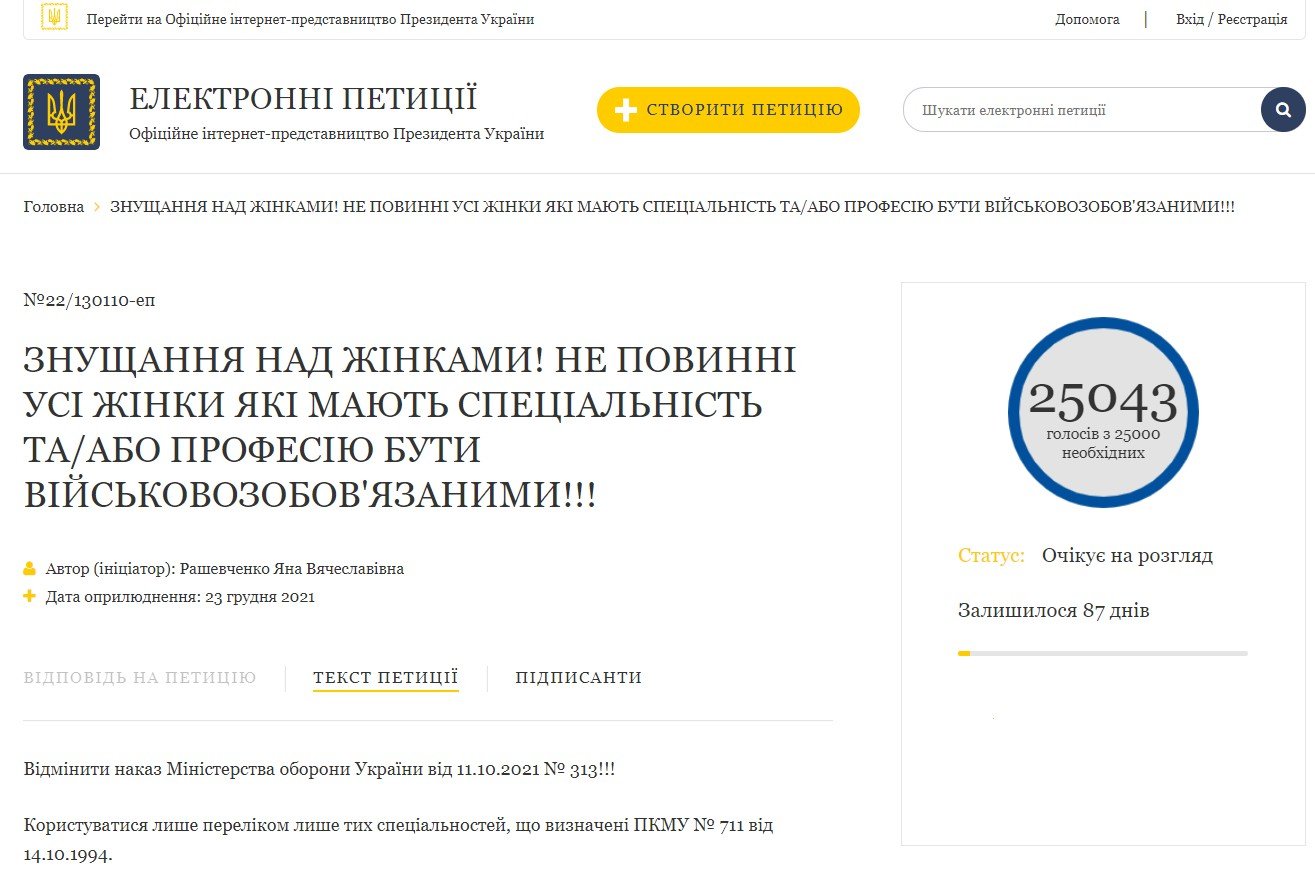Click the remaining days progress bar

pyautogui.click(x=1102, y=653)
